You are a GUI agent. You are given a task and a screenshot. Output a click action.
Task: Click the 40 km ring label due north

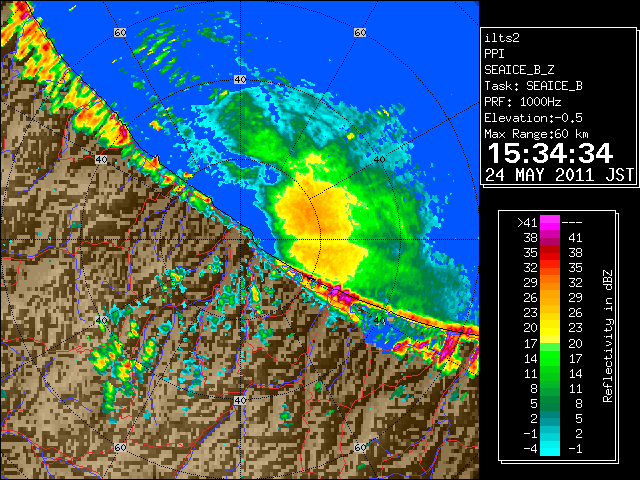pos(240,80)
